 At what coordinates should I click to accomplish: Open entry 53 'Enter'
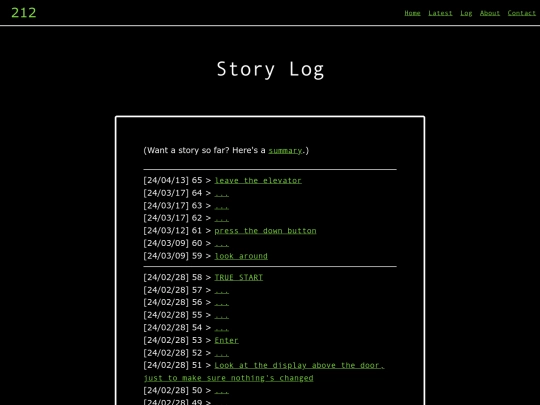[x=226, y=341]
